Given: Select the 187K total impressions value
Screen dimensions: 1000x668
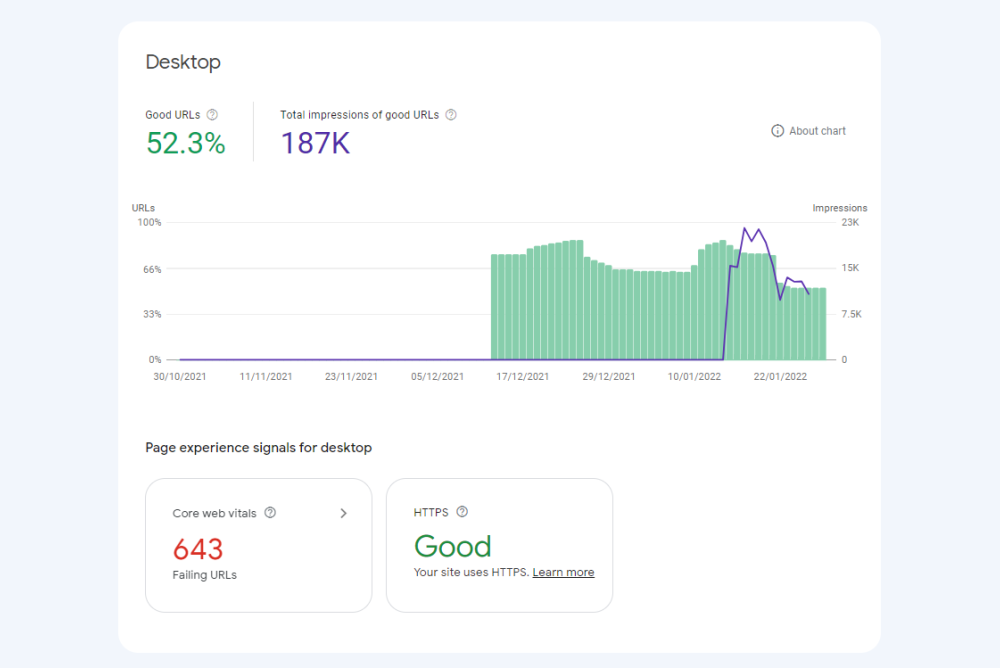Looking at the screenshot, I should (315, 143).
